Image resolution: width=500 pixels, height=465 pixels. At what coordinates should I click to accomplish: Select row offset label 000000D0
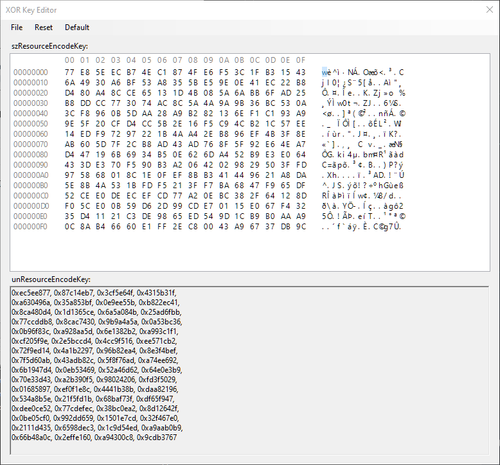pyautogui.click(x=31, y=206)
